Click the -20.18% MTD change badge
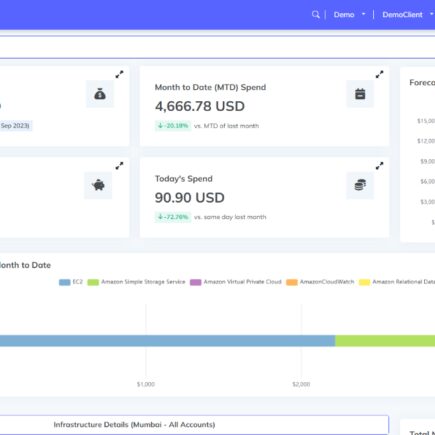The height and width of the screenshot is (435, 435). tap(173, 126)
